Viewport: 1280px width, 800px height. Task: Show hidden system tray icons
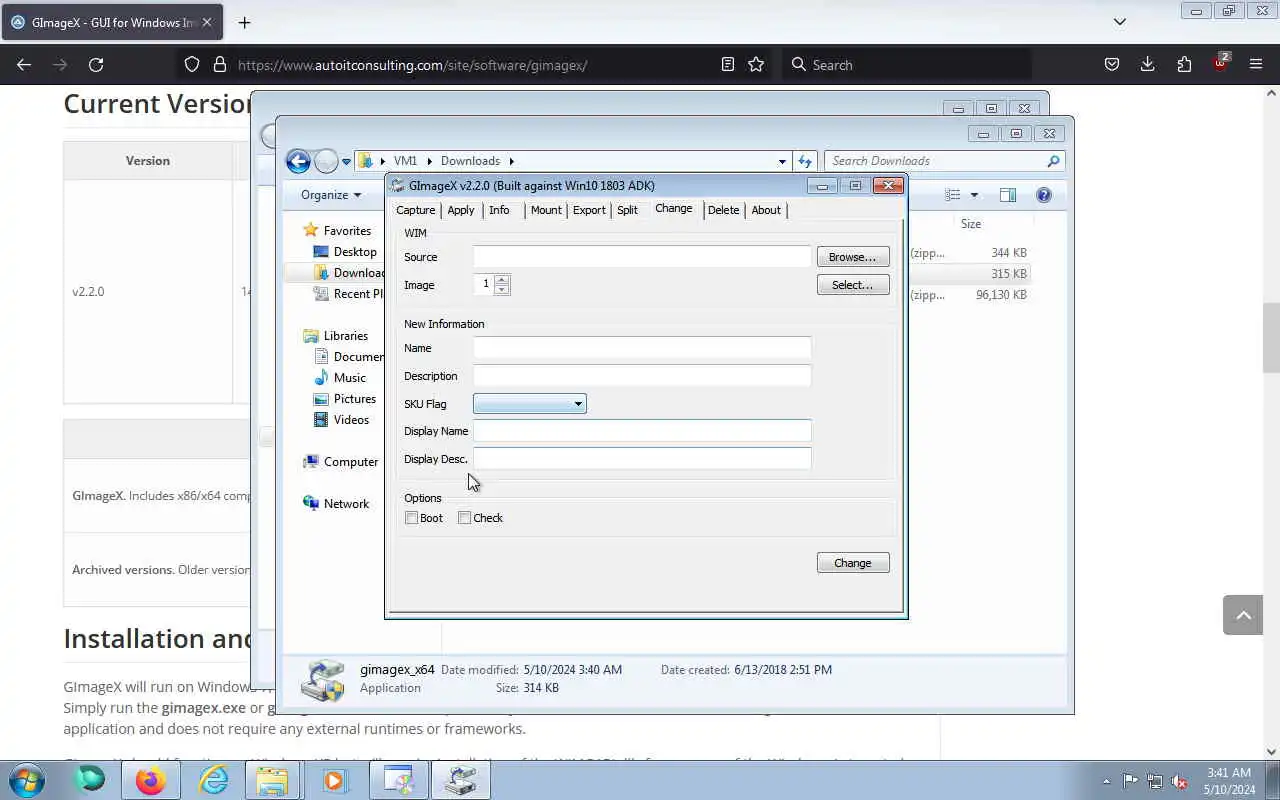[1106, 781]
